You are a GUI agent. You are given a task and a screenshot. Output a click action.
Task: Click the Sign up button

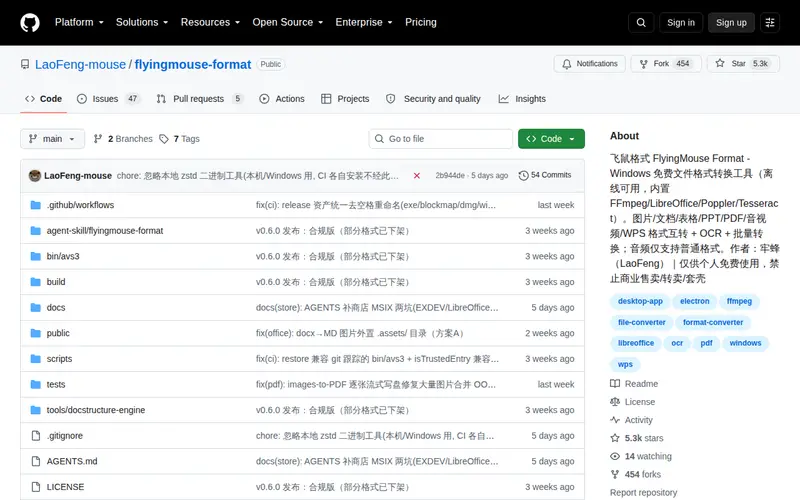pos(731,22)
